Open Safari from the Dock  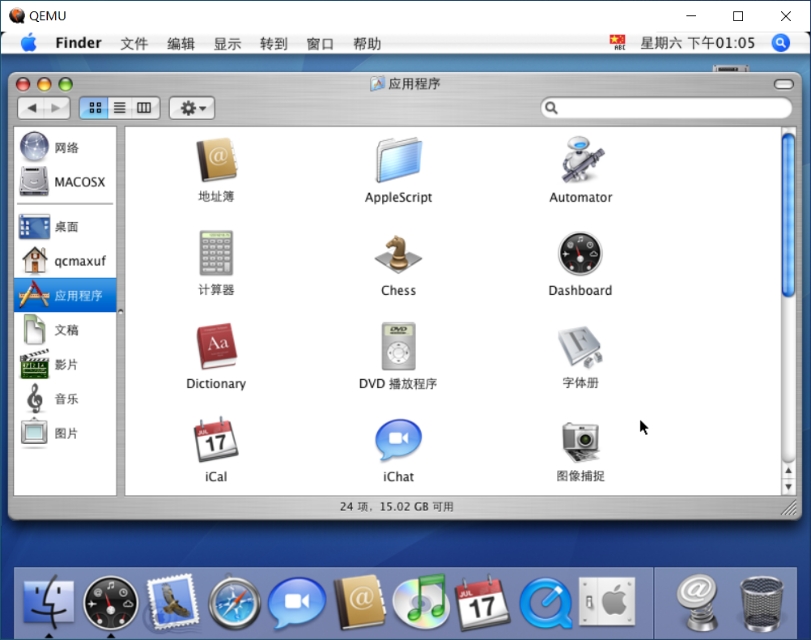[235, 602]
